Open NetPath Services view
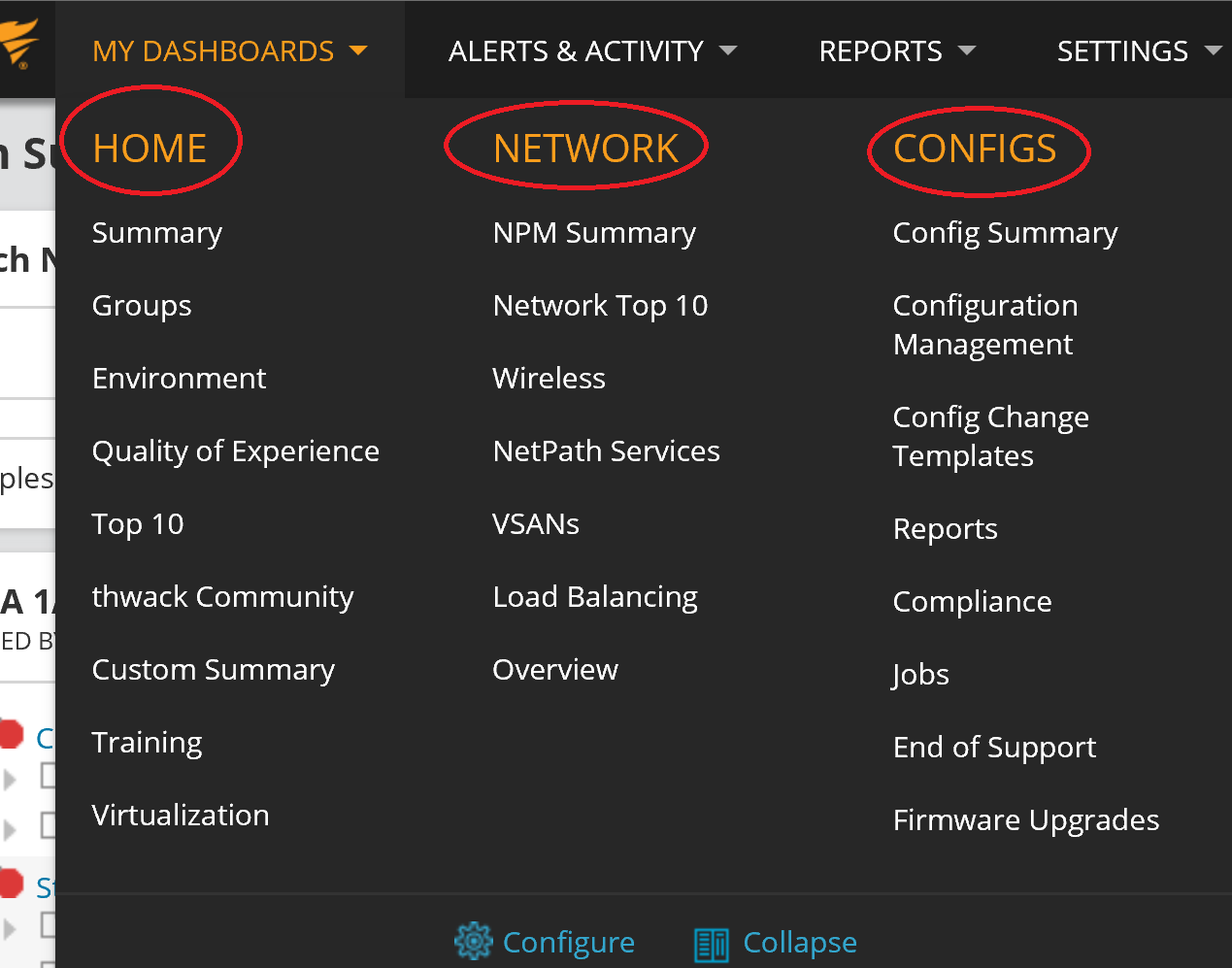The image size is (1232, 968). 607,451
